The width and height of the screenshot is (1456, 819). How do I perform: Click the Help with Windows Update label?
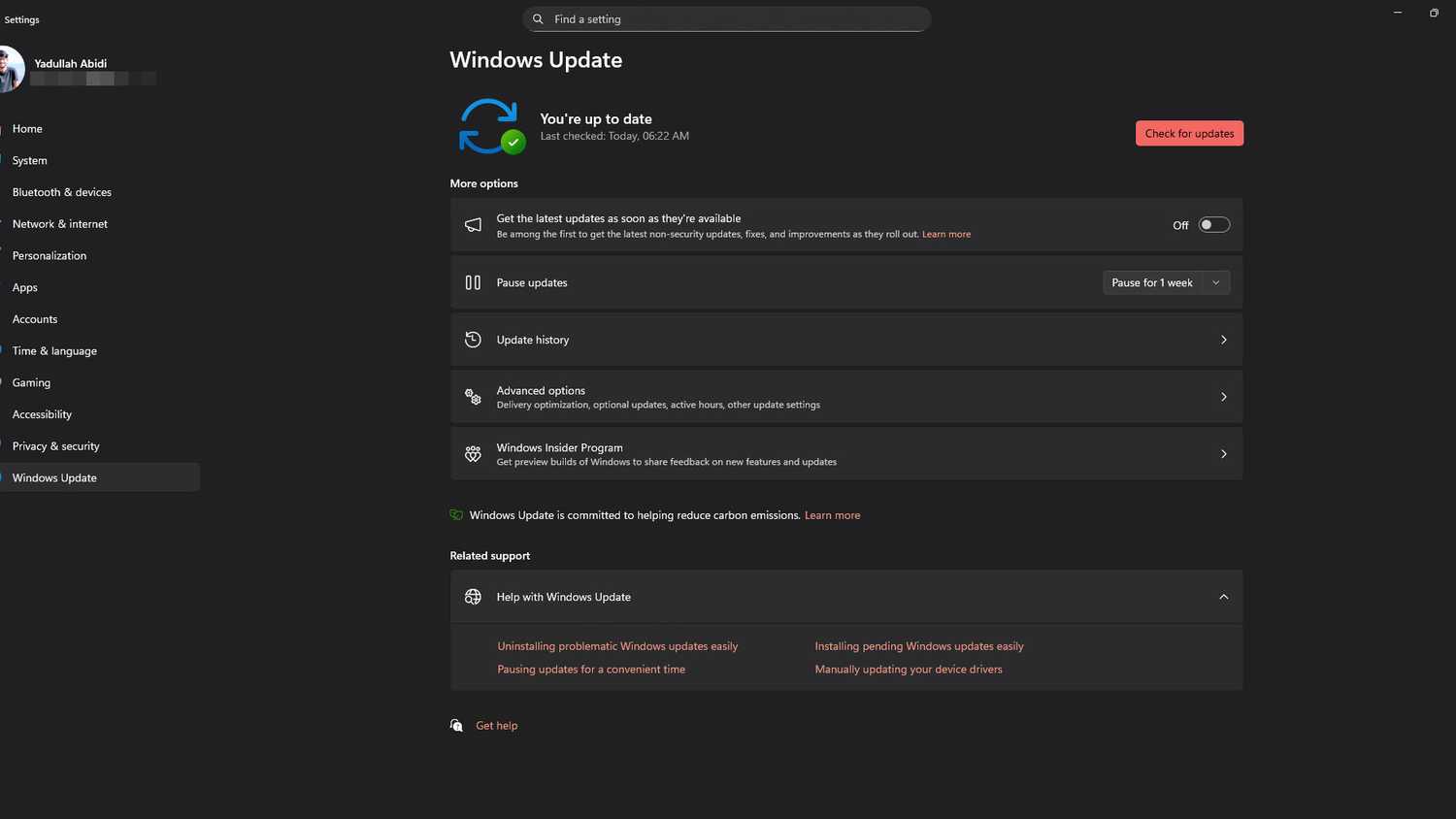564,598
